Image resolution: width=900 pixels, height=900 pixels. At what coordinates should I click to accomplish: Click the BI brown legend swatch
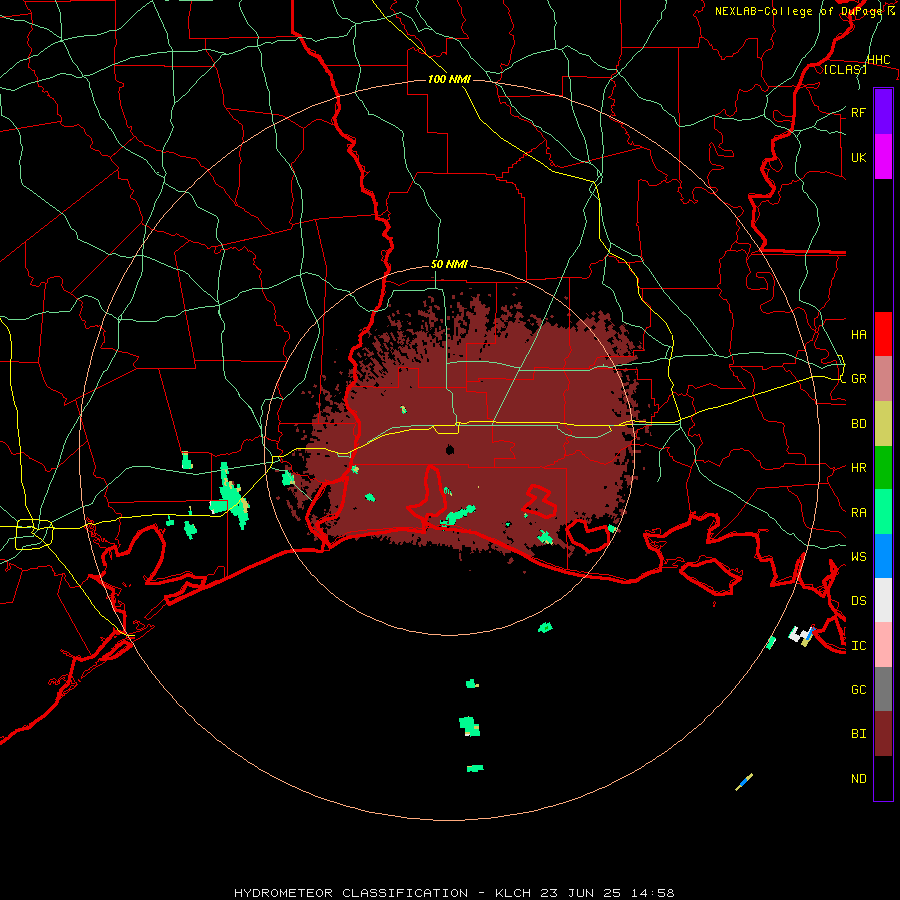point(883,734)
